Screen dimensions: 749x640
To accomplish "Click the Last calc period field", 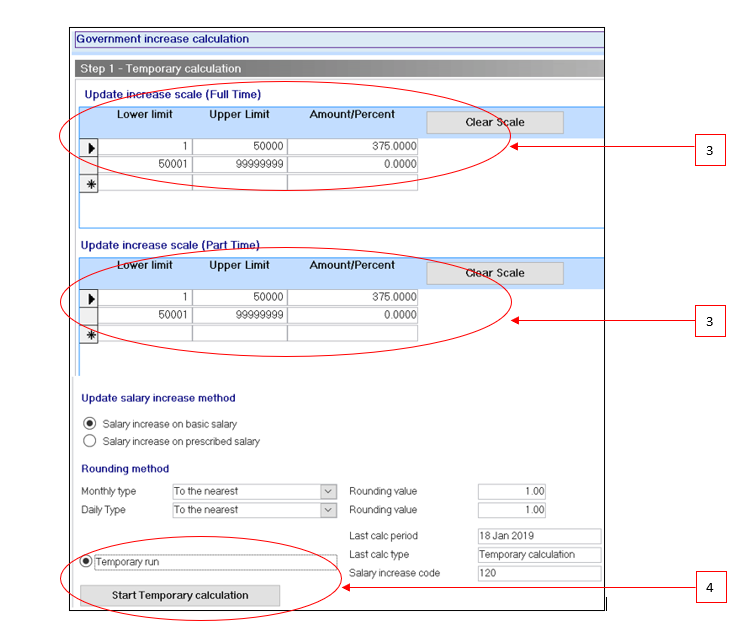I will click(539, 536).
